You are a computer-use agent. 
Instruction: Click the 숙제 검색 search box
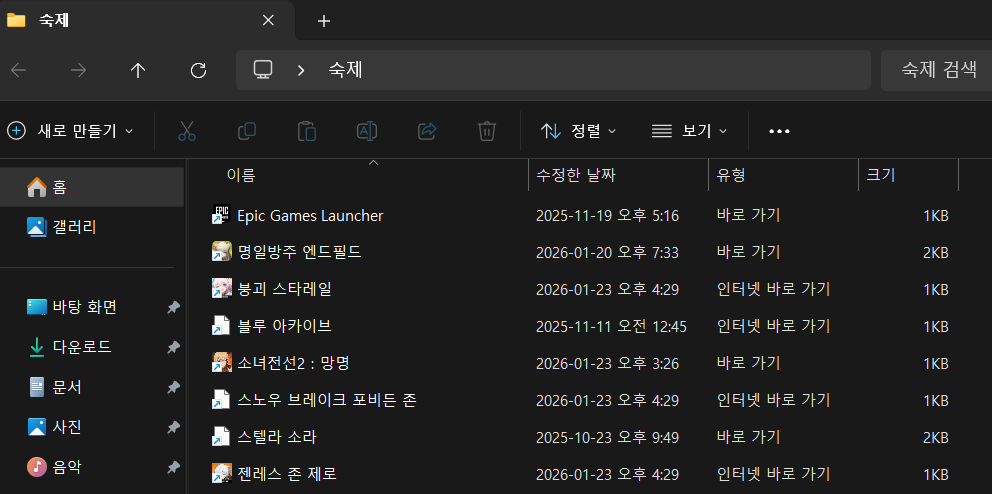pyautogui.click(x=936, y=70)
